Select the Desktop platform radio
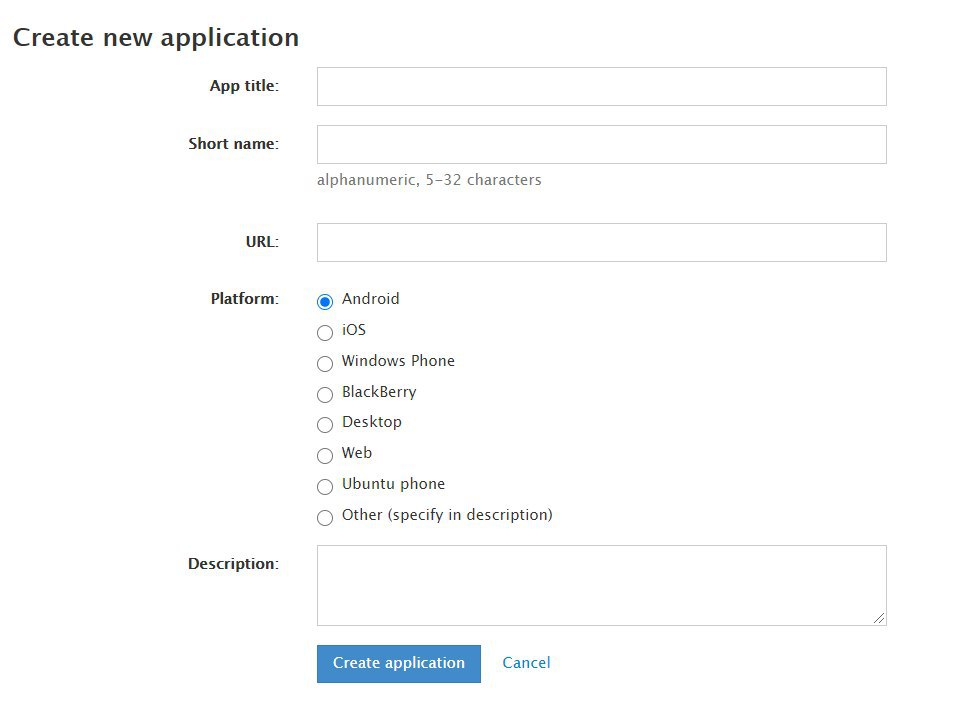The width and height of the screenshot is (956, 722). [325, 424]
